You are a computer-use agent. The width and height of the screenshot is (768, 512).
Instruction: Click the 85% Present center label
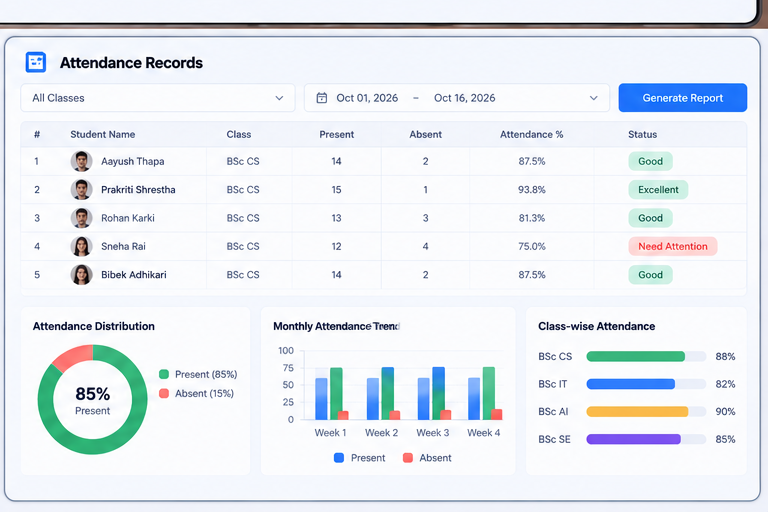93,400
